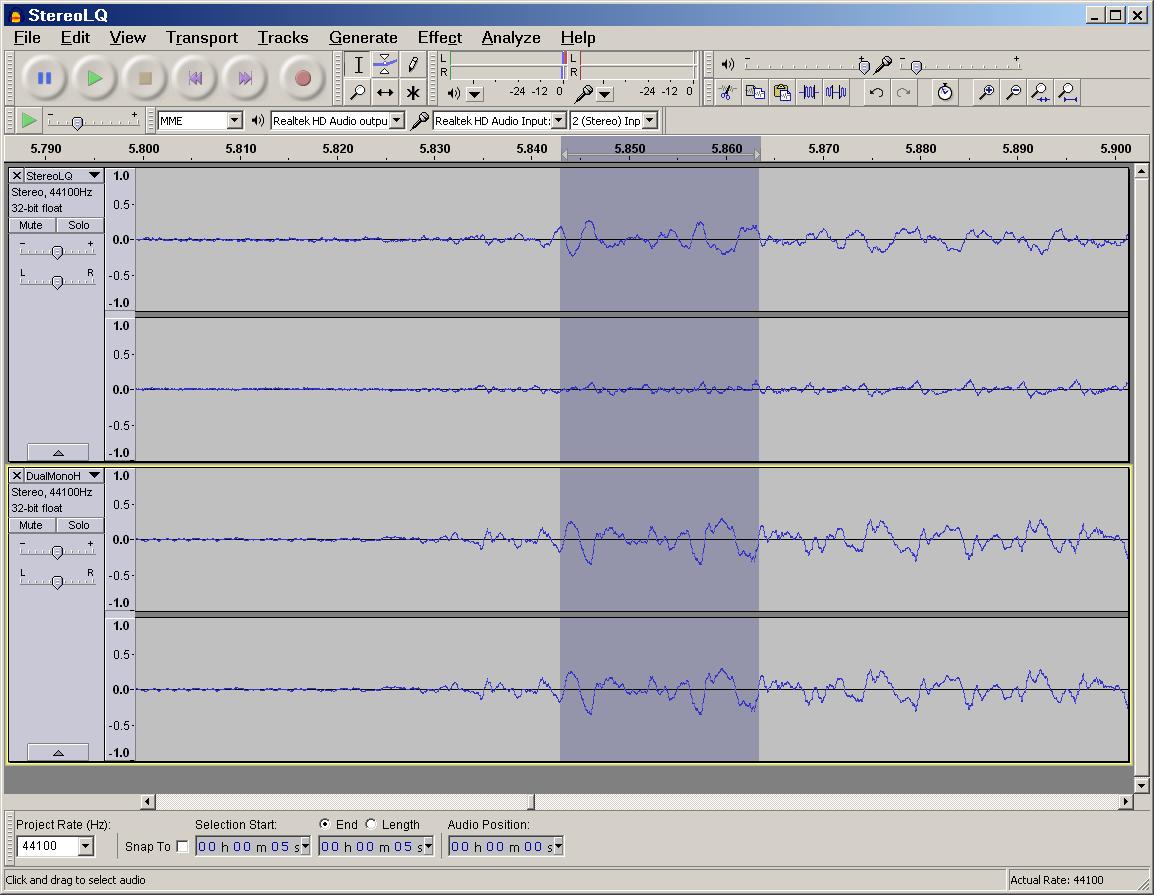Choose the Time Shift tool

point(385,93)
